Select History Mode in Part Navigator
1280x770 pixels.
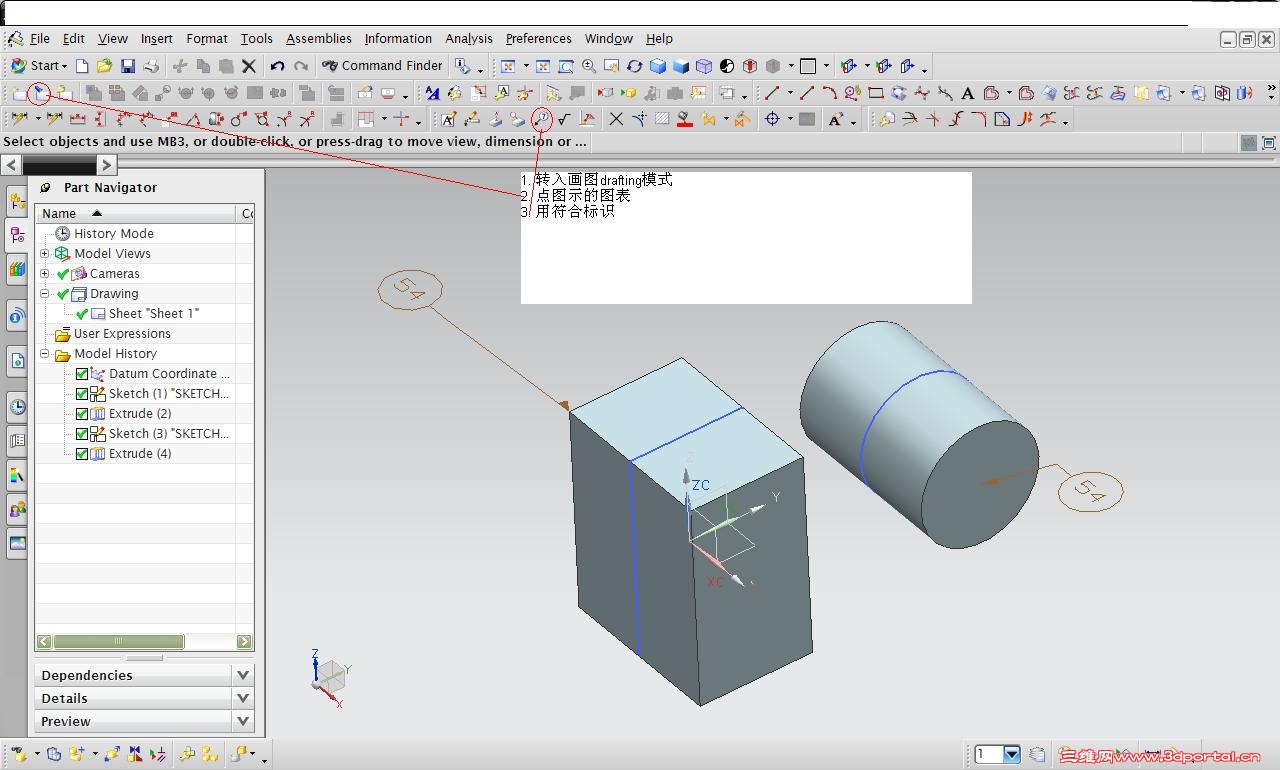[114, 234]
